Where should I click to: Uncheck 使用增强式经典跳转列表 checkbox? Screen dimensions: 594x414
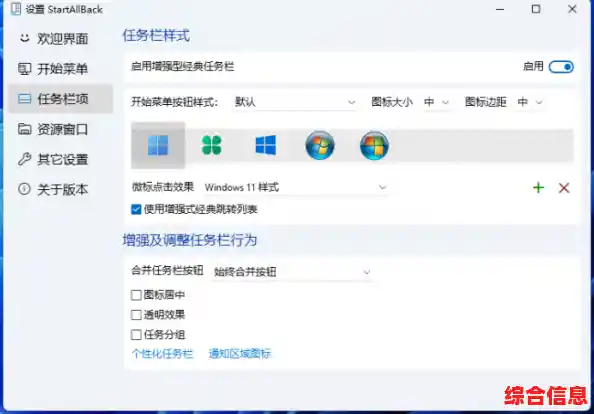tap(136, 209)
